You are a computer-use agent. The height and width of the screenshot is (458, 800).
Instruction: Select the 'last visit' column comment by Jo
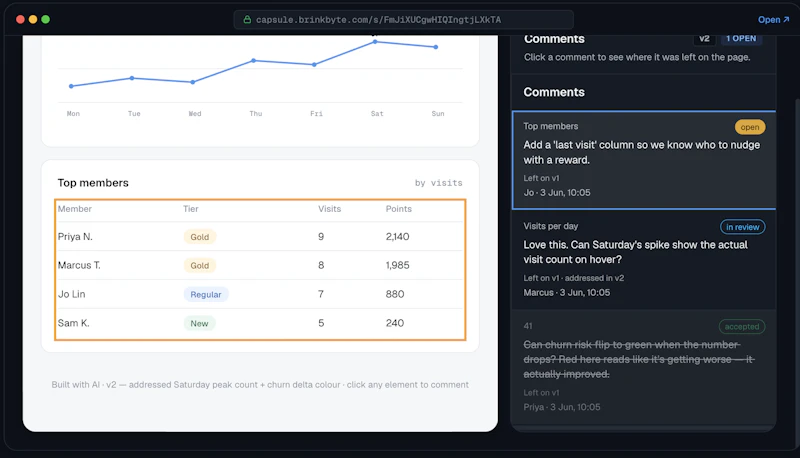(644, 160)
